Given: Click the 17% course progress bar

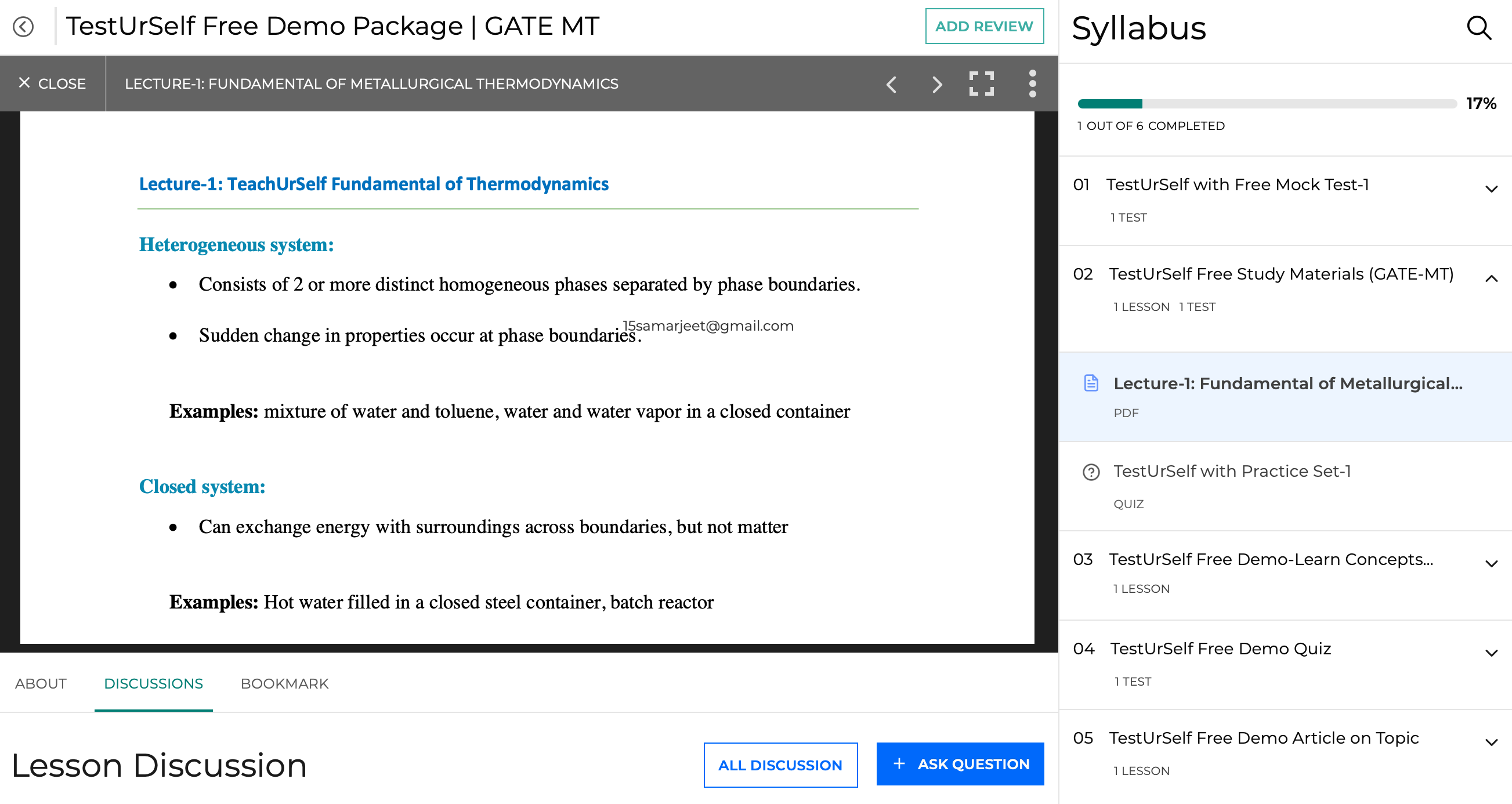Looking at the screenshot, I should [x=1267, y=104].
